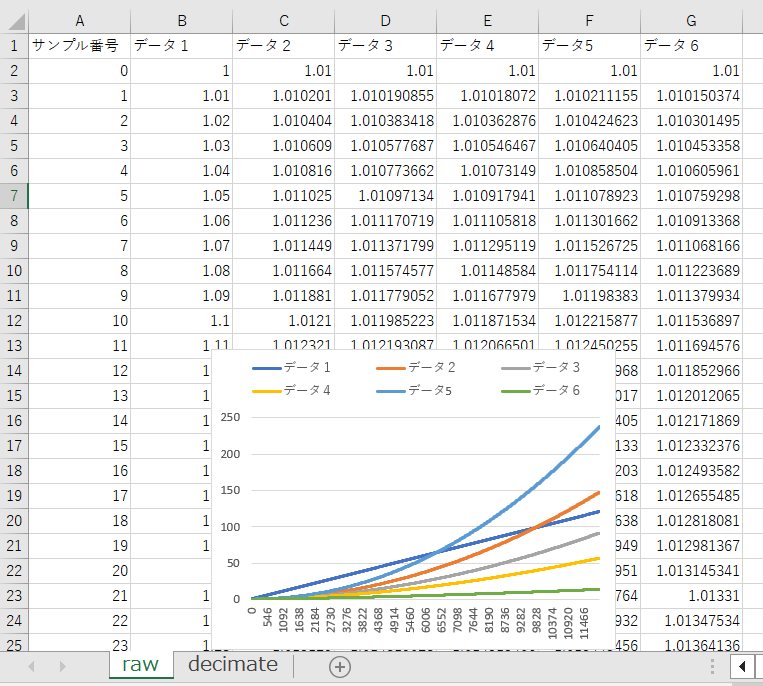Click the データ 2 header cell

(x=284, y=46)
